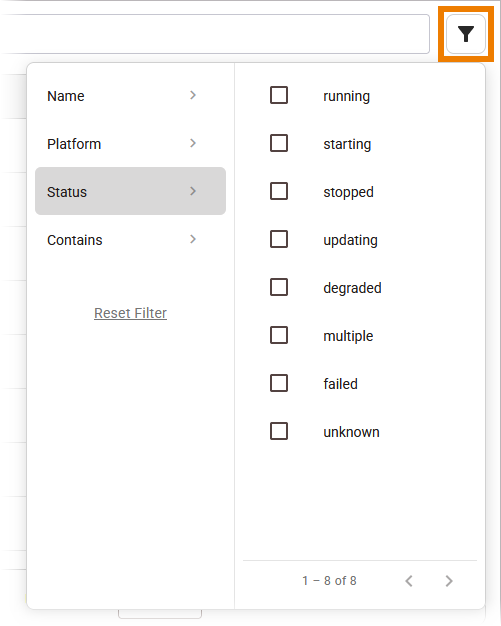Screen dimensions: 501x626
Task: Click the 'running' label text
Action: tap(347, 96)
